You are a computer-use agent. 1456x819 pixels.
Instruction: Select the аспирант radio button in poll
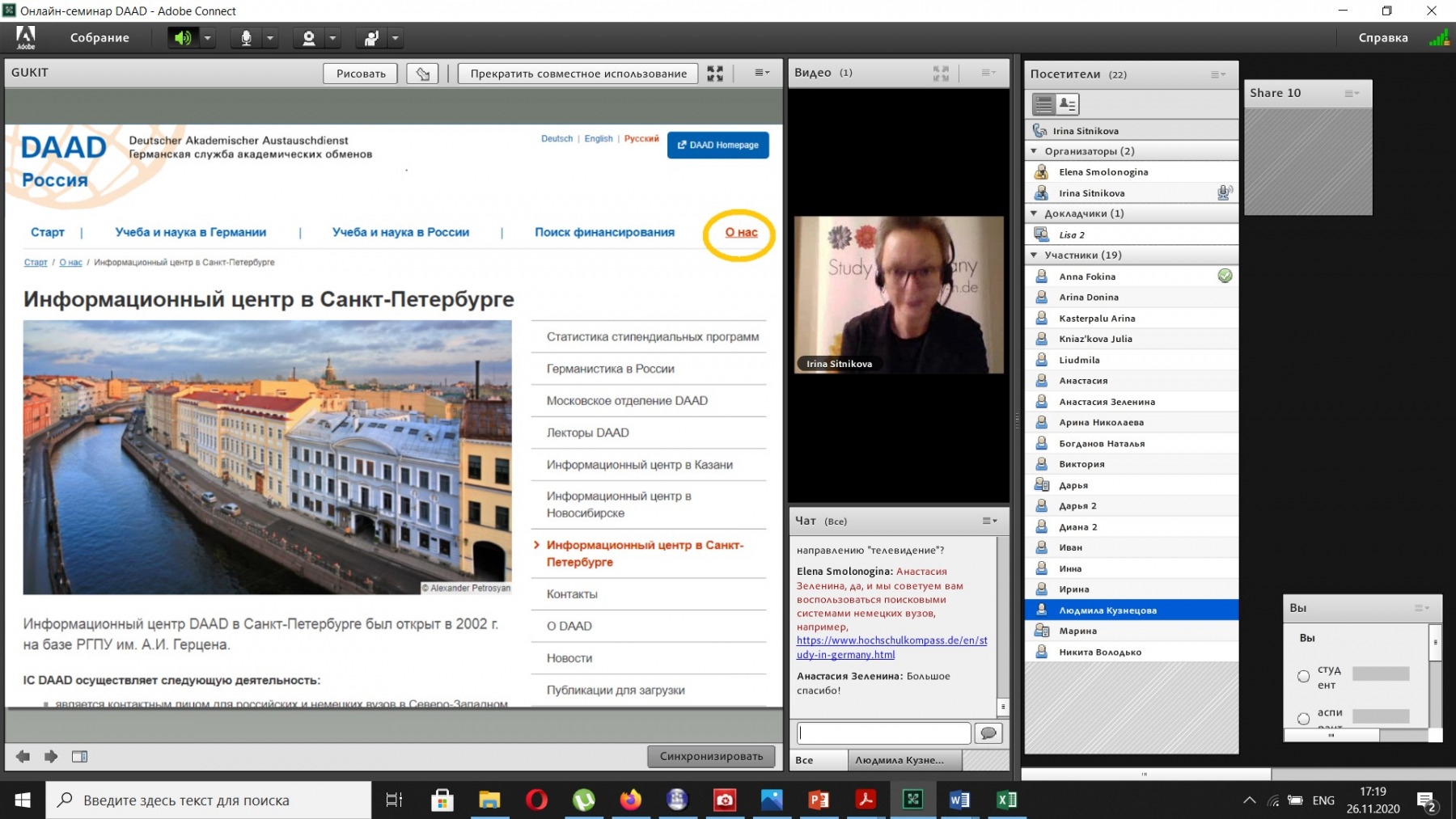1303,718
